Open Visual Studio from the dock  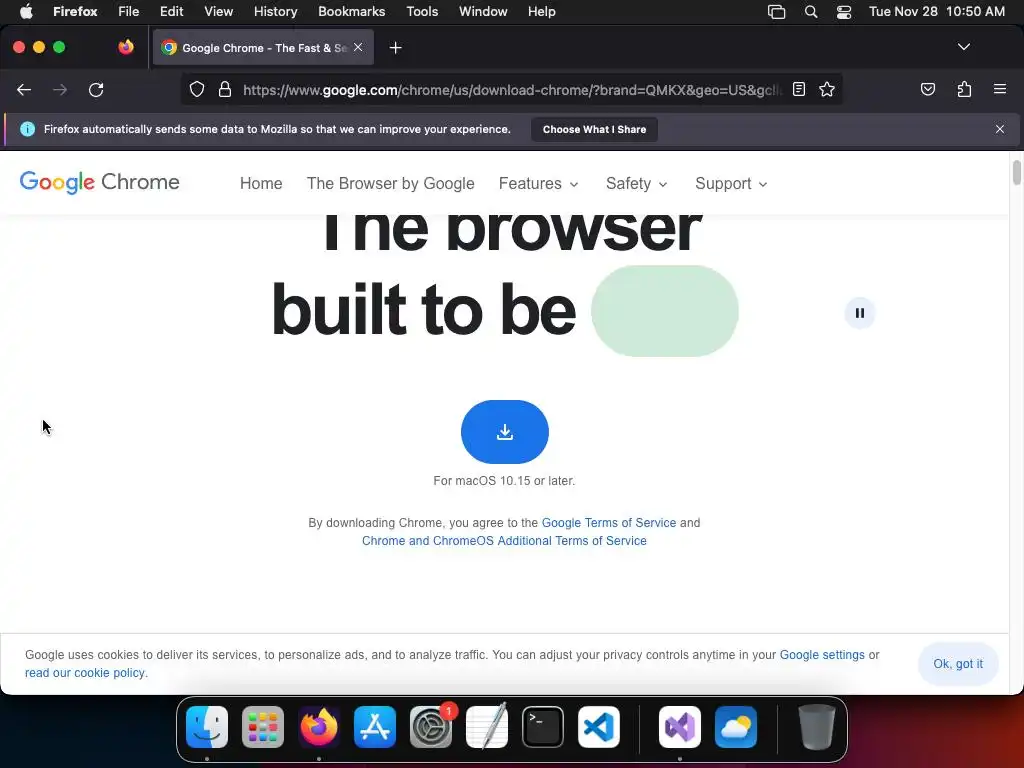pos(680,727)
